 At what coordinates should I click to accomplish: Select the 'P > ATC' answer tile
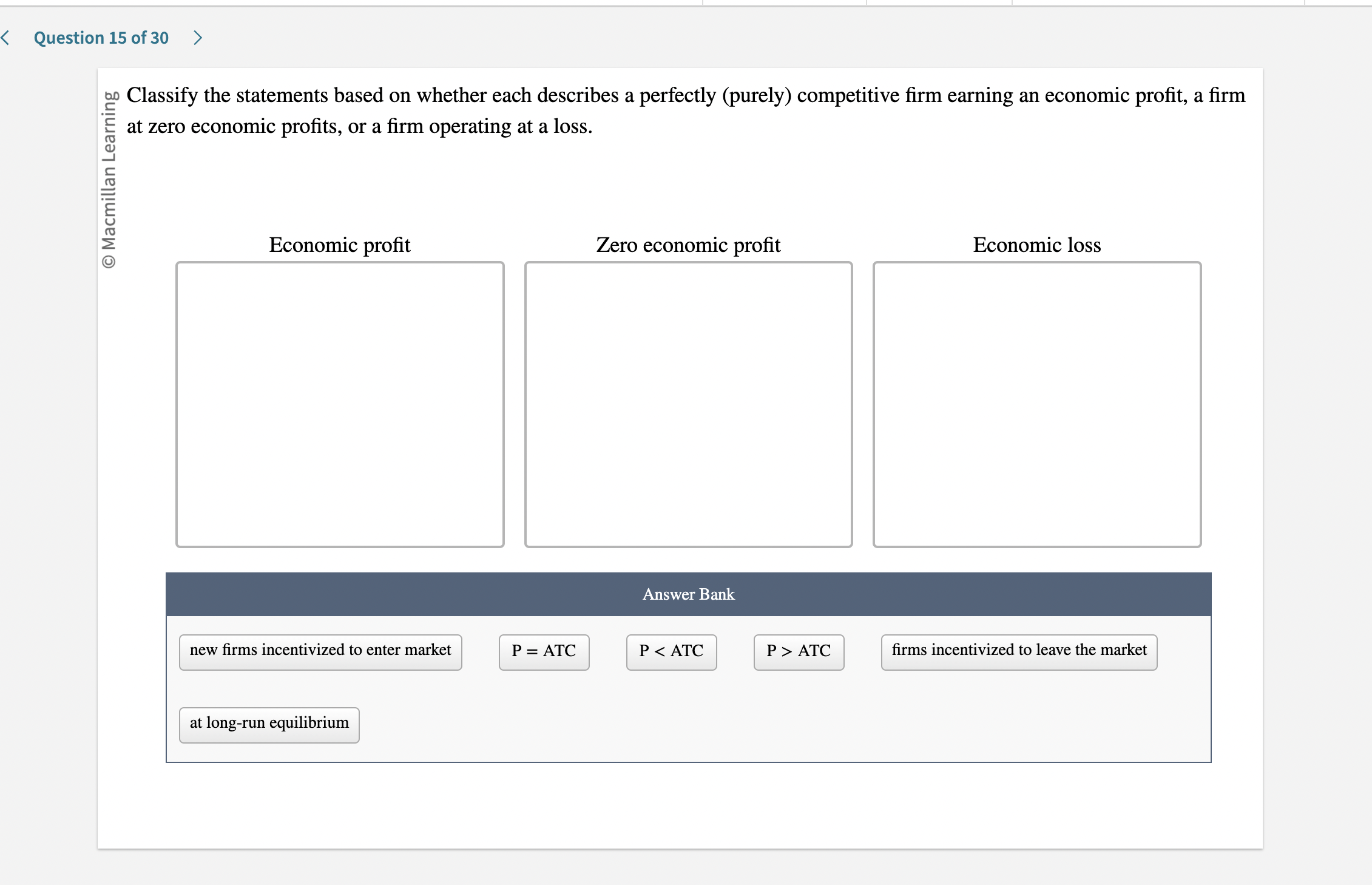[x=798, y=651]
